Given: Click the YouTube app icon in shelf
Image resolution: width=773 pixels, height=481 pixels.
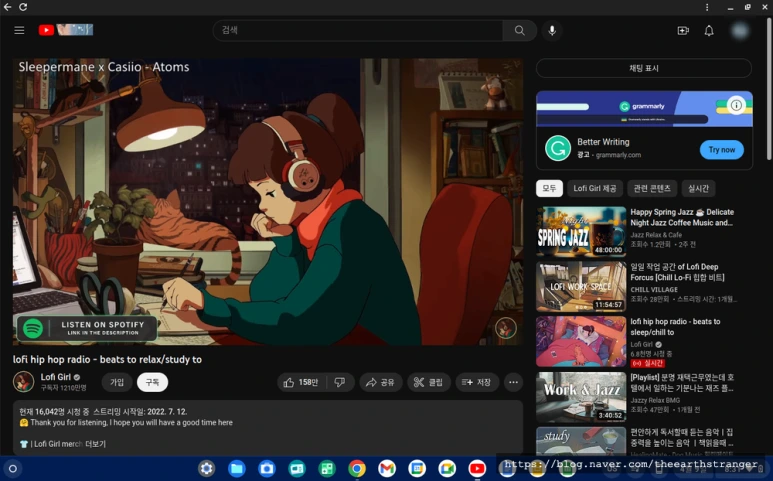Looking at the screenshot, I should pyautogui.click(x=477, y=469).
